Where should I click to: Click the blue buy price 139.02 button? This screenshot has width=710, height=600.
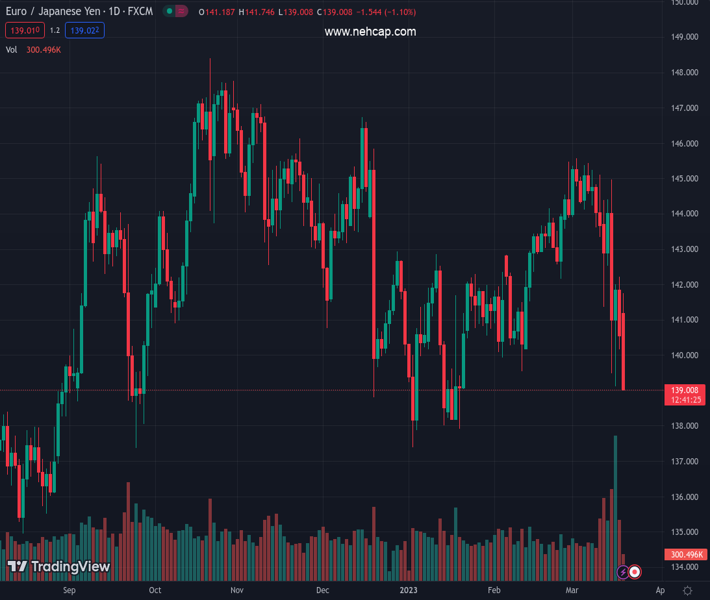[85, 31]
